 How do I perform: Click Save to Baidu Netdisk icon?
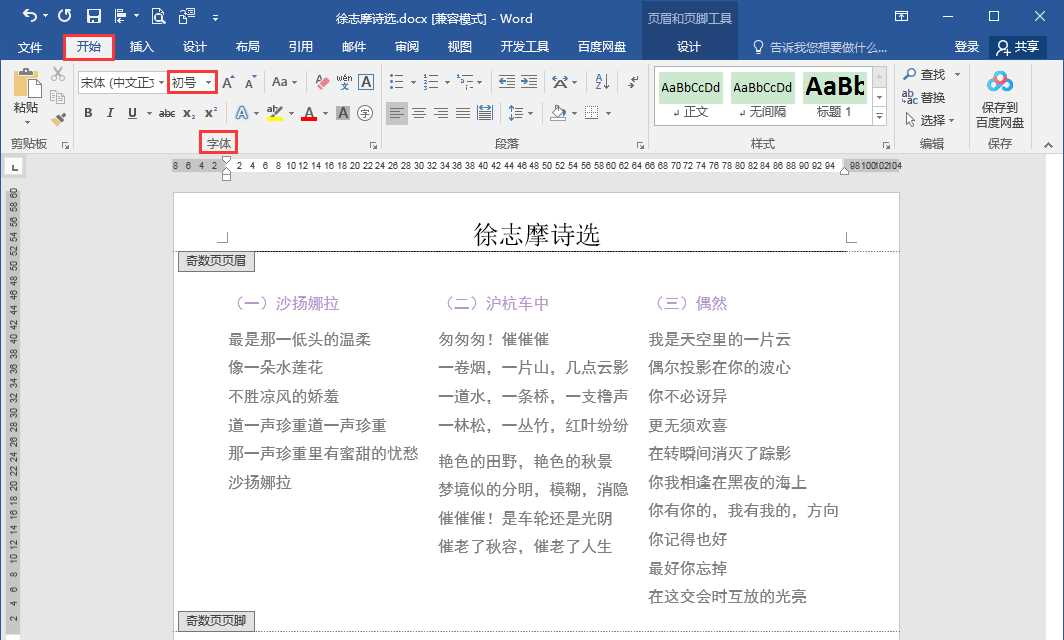click(x=1000, y=98)
